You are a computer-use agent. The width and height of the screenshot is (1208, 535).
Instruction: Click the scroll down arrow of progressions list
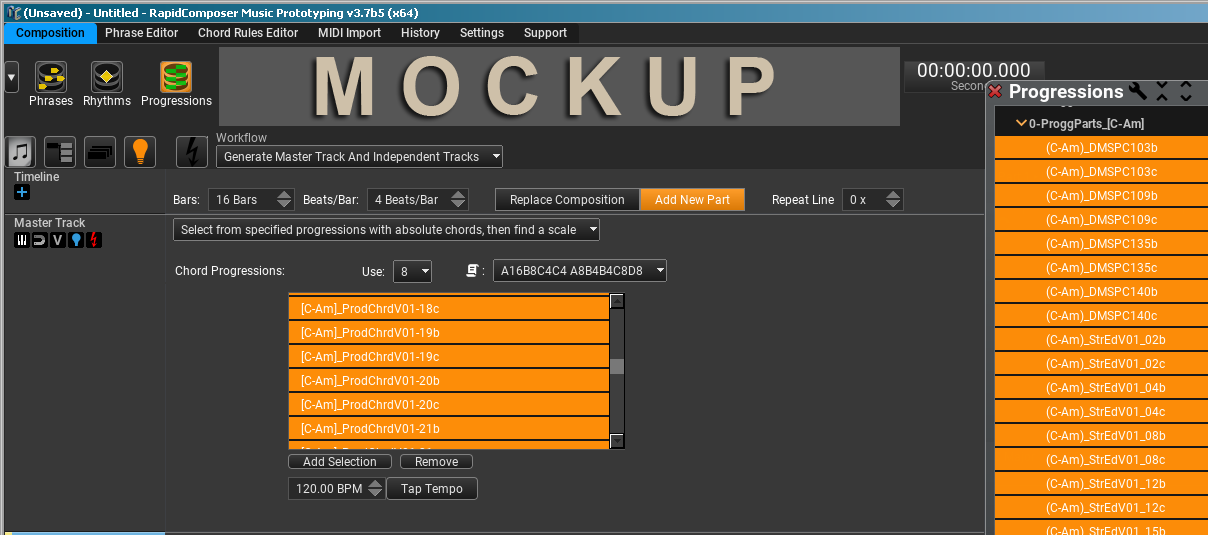point(617,441)
